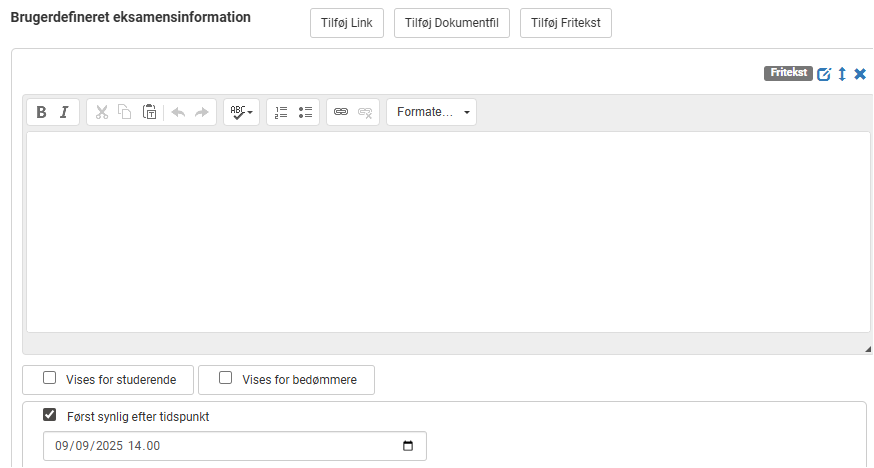Paste as plain text icon
874x468 pixels.
pyautogui.click(x=149, y=112)
